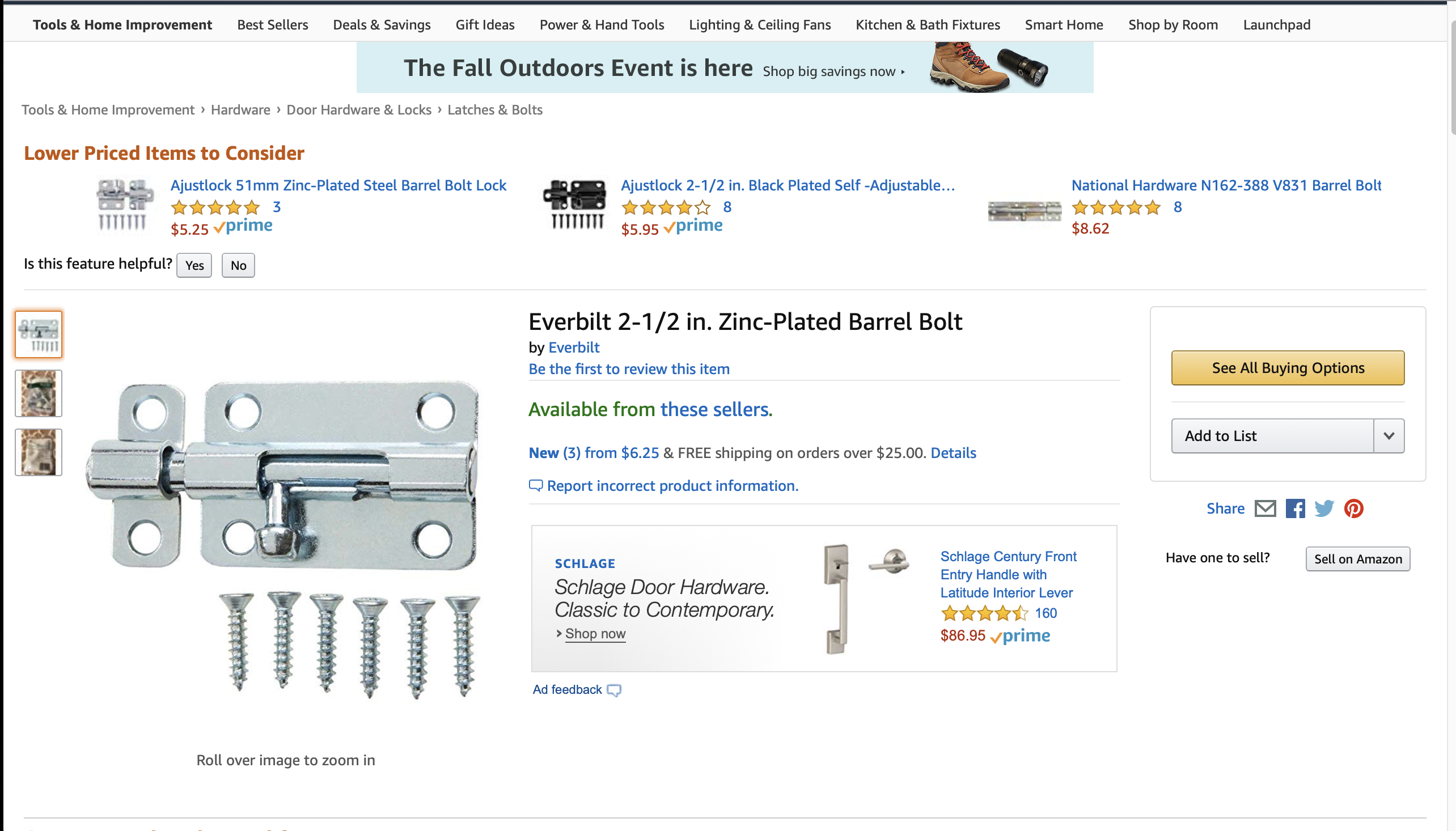Share this item on Twitter
This screenshot has width=1456, height=831.
coord(1323,508)
